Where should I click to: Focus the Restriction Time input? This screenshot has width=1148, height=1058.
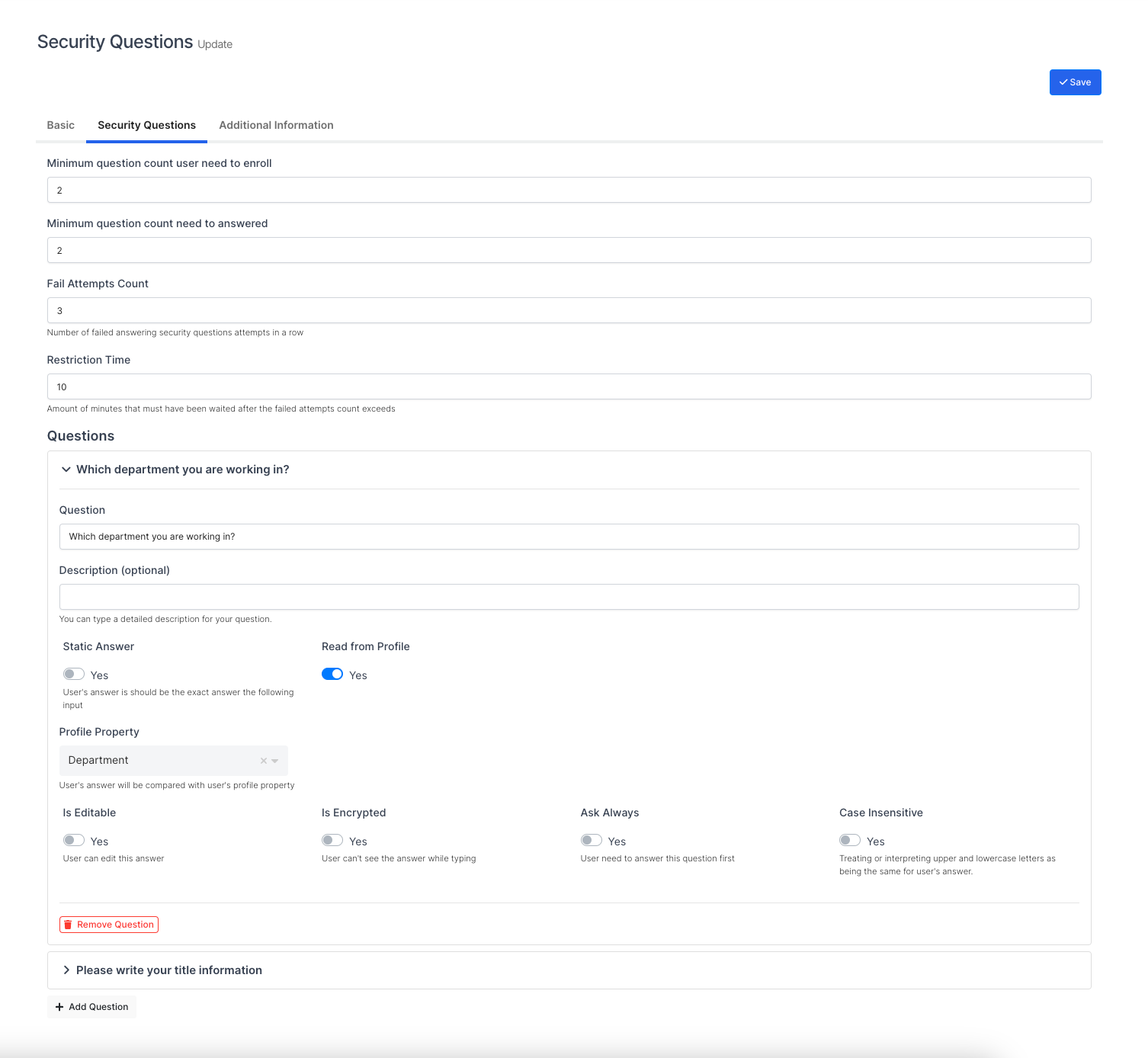569,387
